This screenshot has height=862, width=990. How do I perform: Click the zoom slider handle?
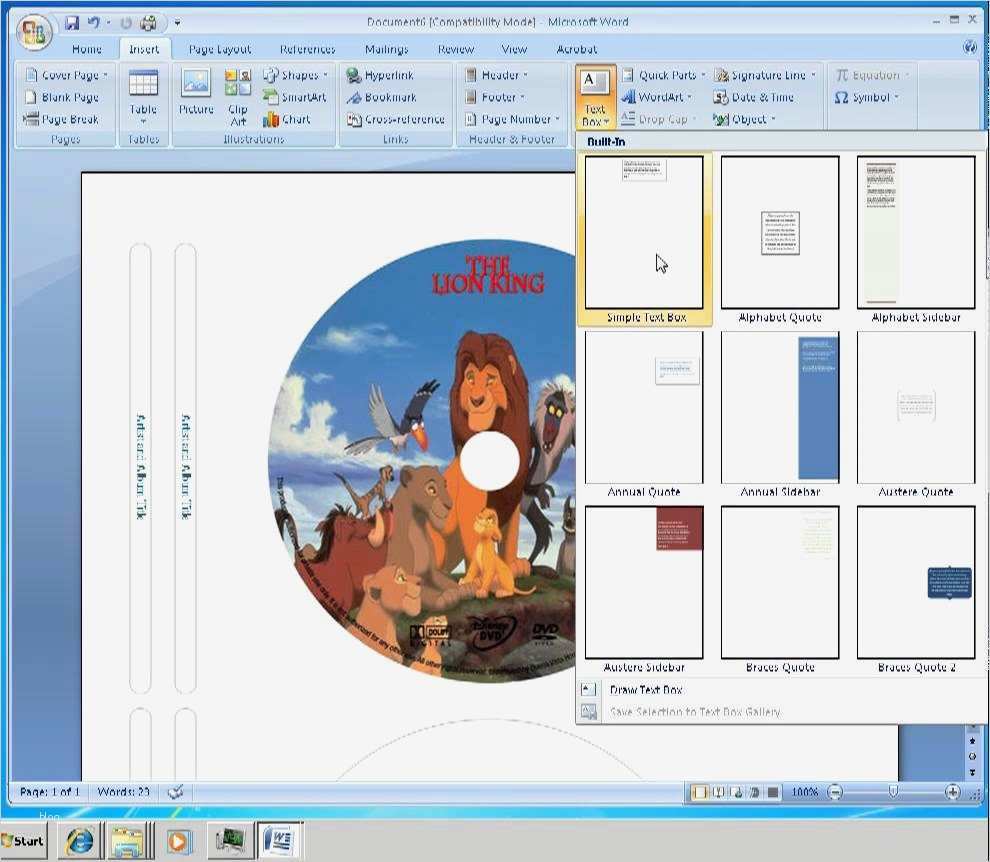point(893,792)
